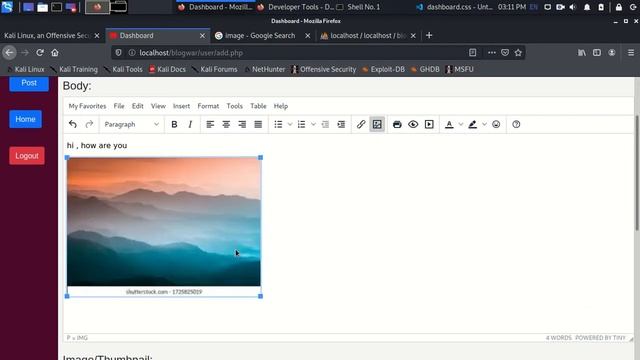Open the highlight color picker dropdown
Viewport: 640px width, 360px height.
pyautogui.click(x=484, y=124)
